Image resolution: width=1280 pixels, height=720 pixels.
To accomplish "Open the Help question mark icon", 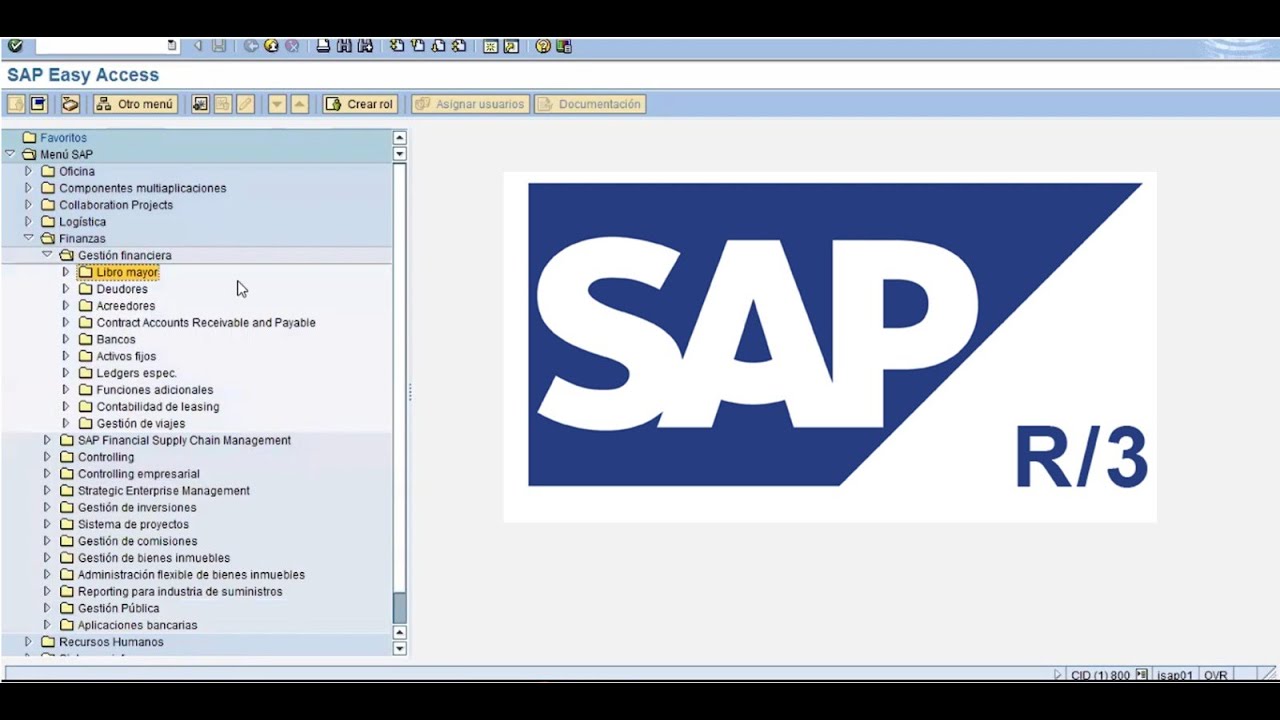I will click(543, 46).
